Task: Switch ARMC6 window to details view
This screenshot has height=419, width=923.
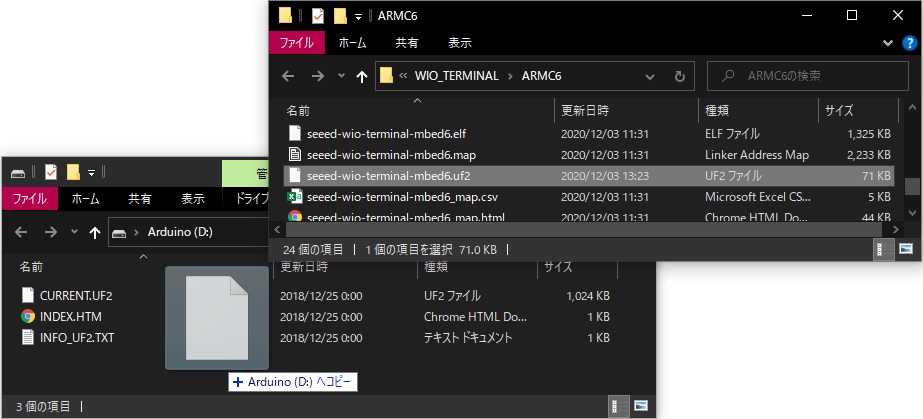Action: 884,250
